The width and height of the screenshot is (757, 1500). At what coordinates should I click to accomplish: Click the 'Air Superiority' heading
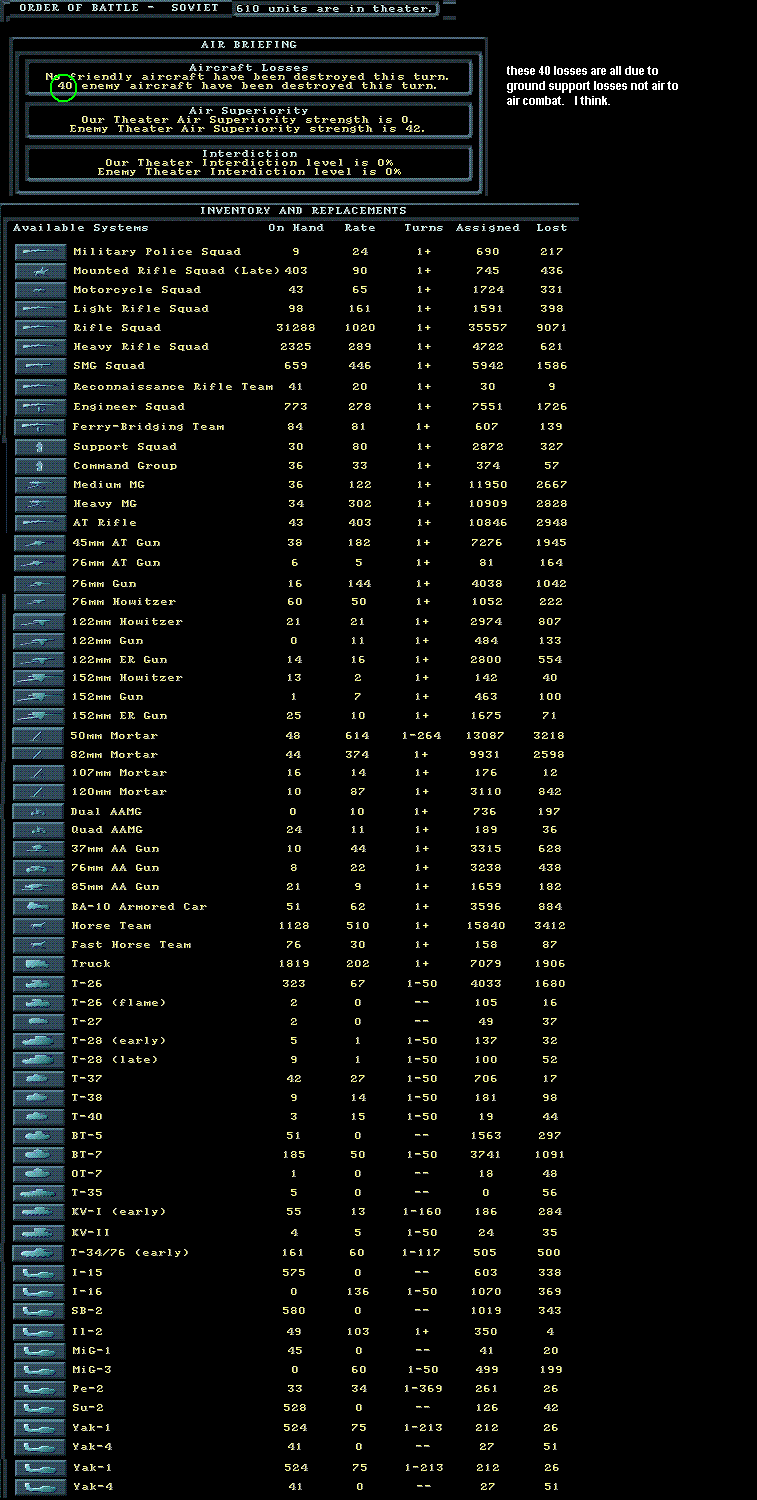click(249, 111)
